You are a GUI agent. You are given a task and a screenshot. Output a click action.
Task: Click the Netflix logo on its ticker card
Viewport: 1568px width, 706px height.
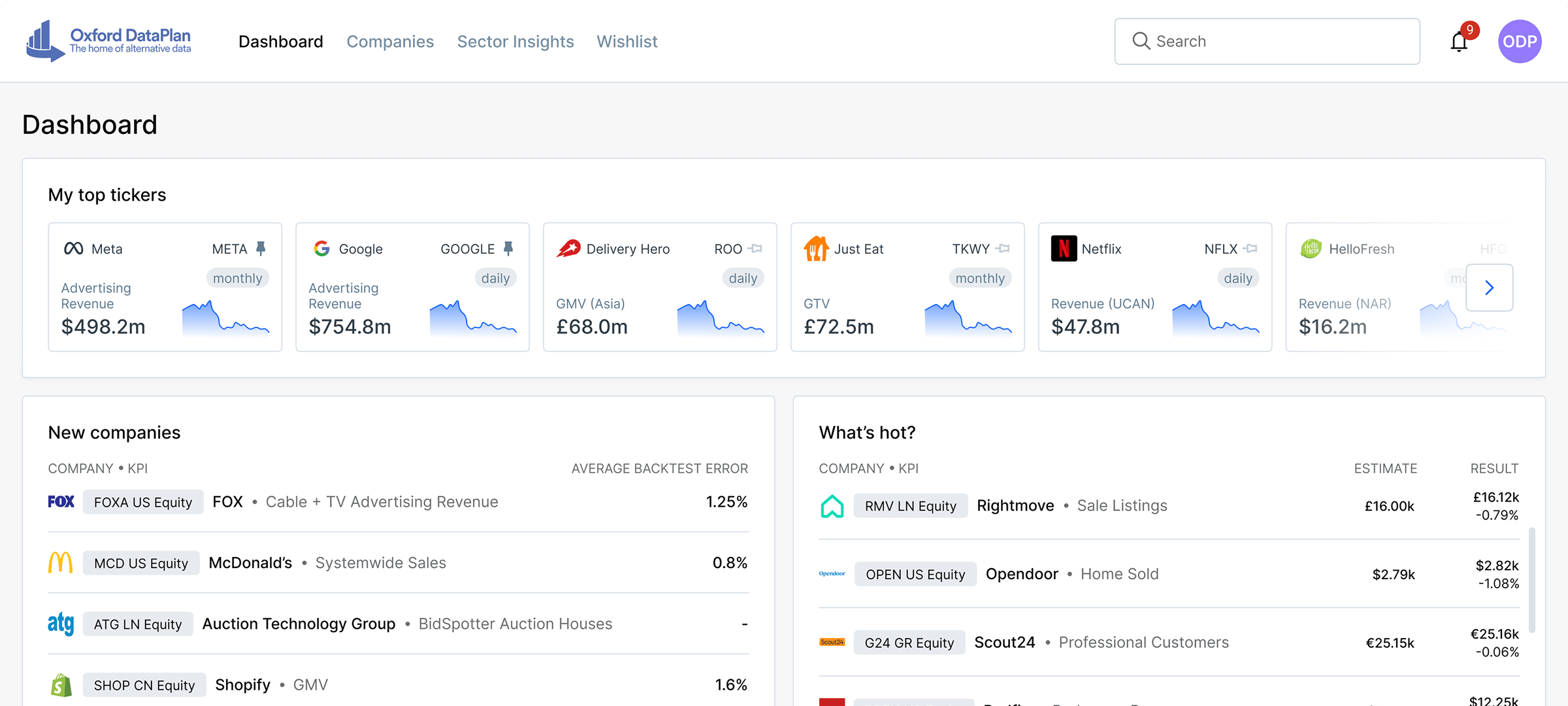tap(1064, 248)
